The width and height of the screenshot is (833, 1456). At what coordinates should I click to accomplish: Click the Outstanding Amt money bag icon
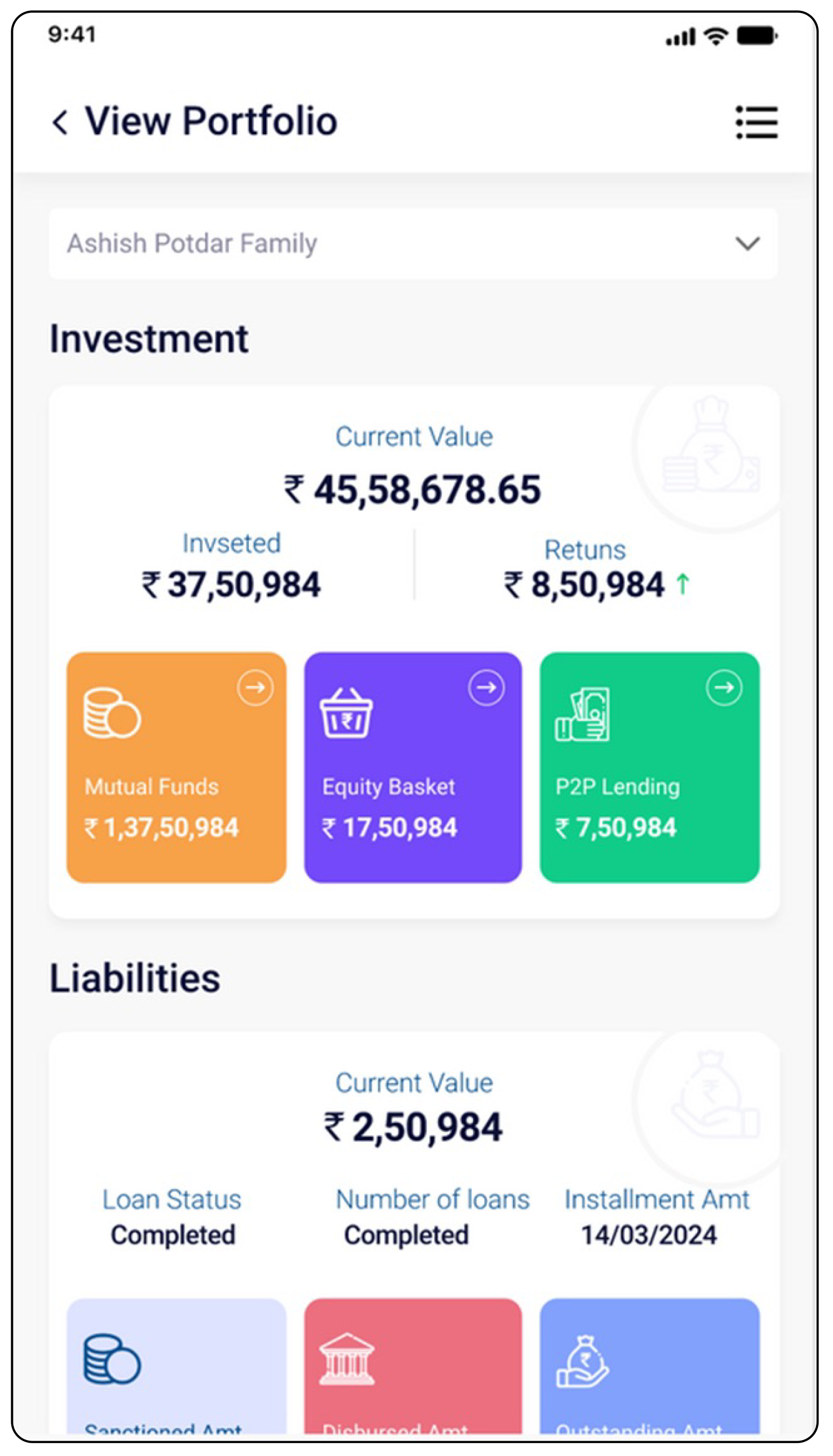(583, 1361)
